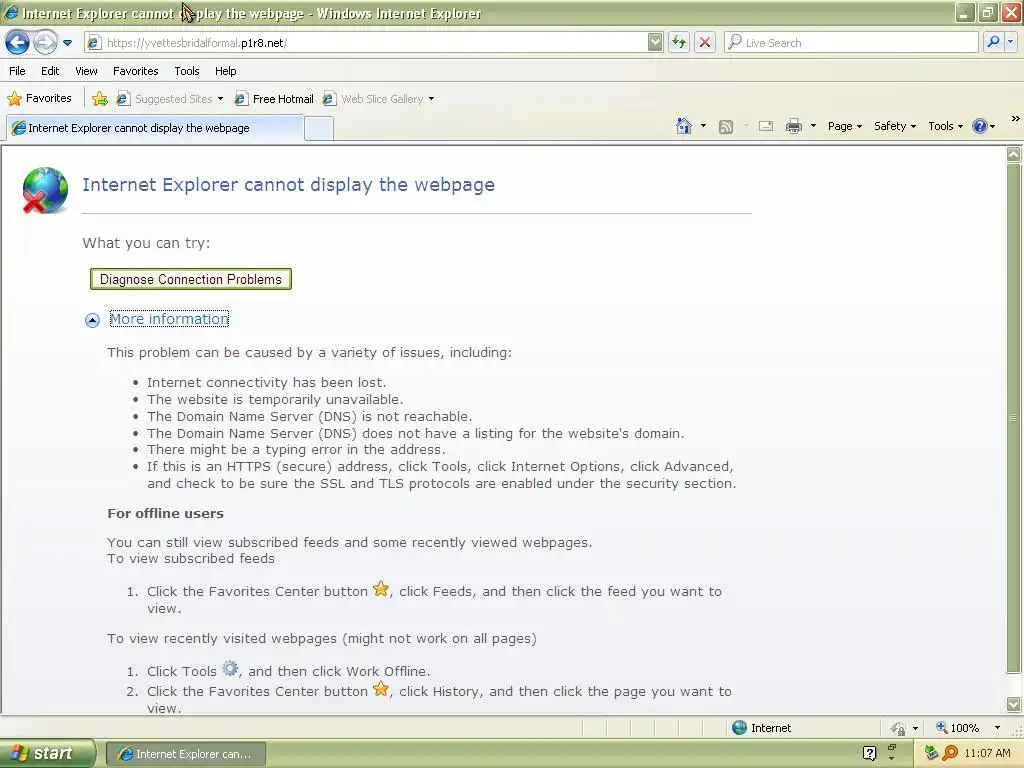1024x768 pixels.
Task: Expand the zoom level dropdown arrow
Action: coord(997,728)
